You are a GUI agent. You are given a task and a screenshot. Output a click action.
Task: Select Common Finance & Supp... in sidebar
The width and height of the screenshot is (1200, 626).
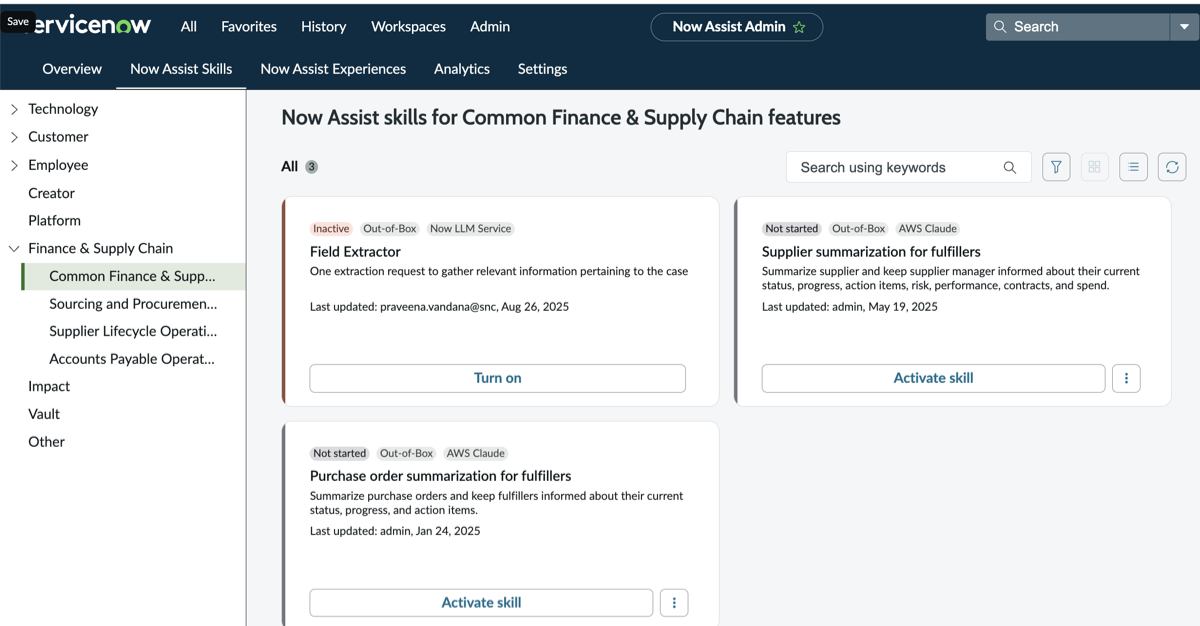(x=132, y=276)
